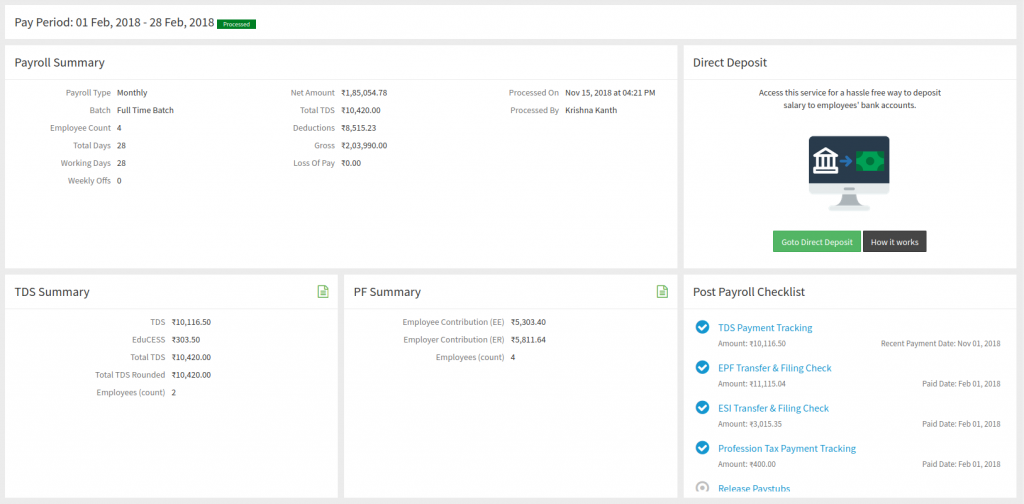Click the How it works button
The image size is (1024, 504).
895,242
